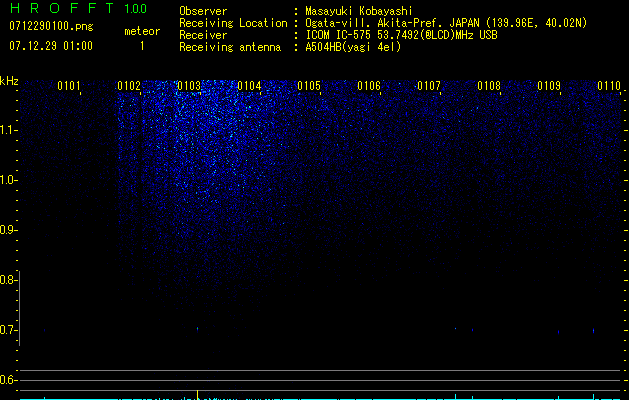This screenshot has height=400, width=629.
Task: Click the Receiving Location label
Action: 233,23
